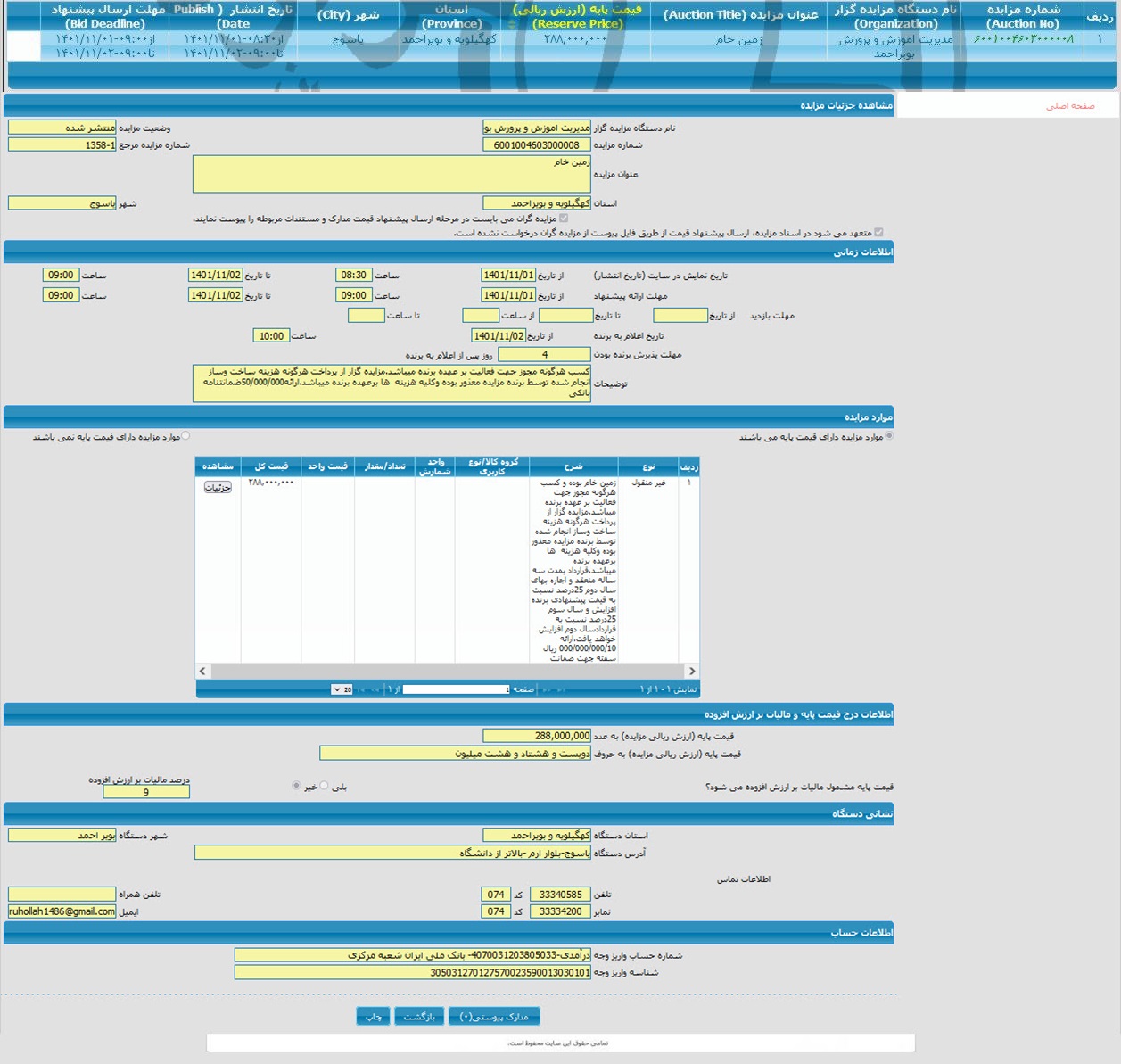This screenshot has width=1121, height=1064.
Task: Toggle the commitment checkbox about attached file proposals
Action: pyautogui.click(x=878, y=232)
